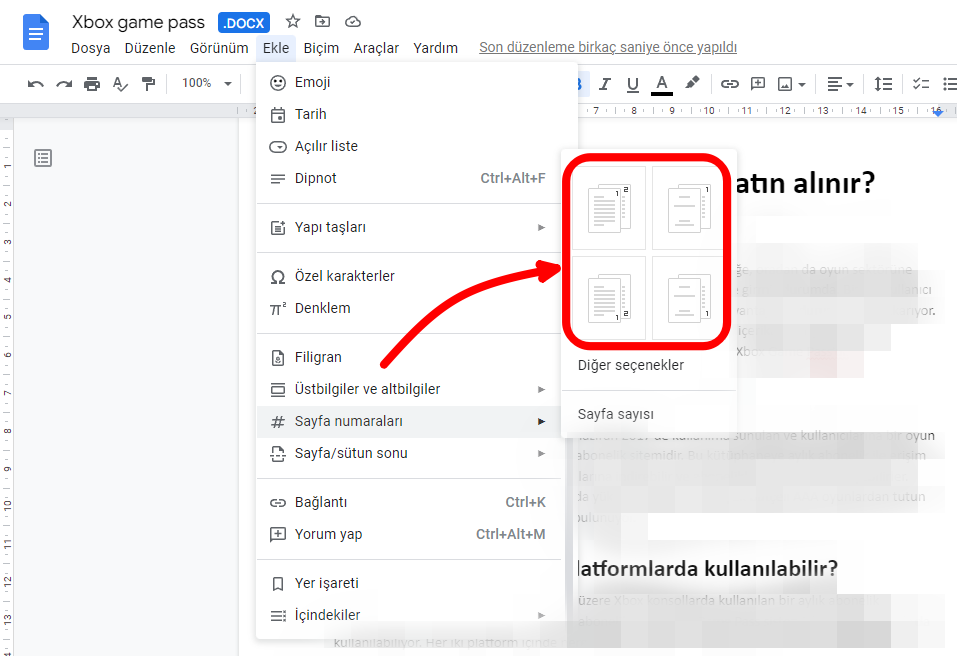Image resolution: width=957 pixels, height=656 pixels.
Task: Choose top-right page number layout thumbnail
Action: tap(687, 207)
